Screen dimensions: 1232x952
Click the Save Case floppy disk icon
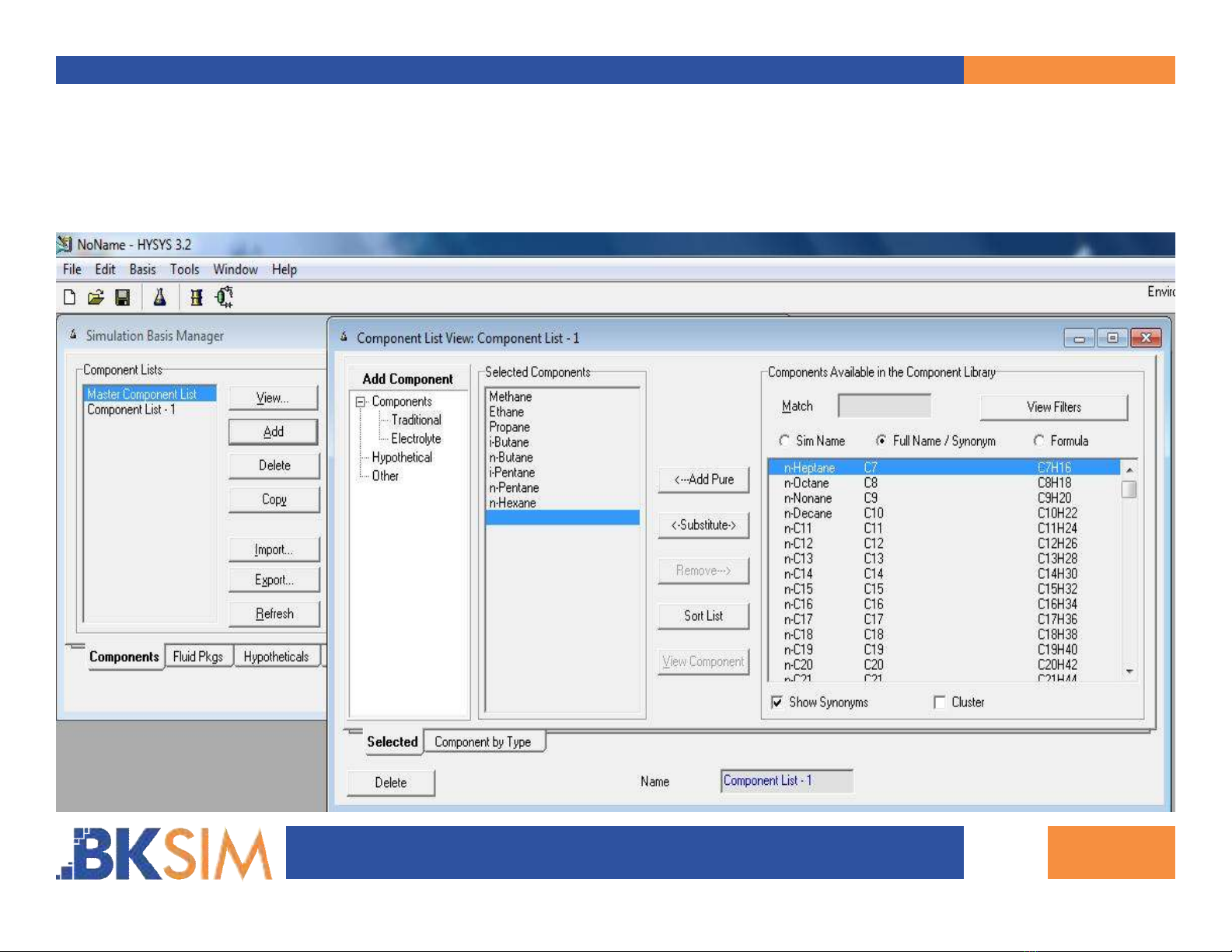[x=122, y=297]
